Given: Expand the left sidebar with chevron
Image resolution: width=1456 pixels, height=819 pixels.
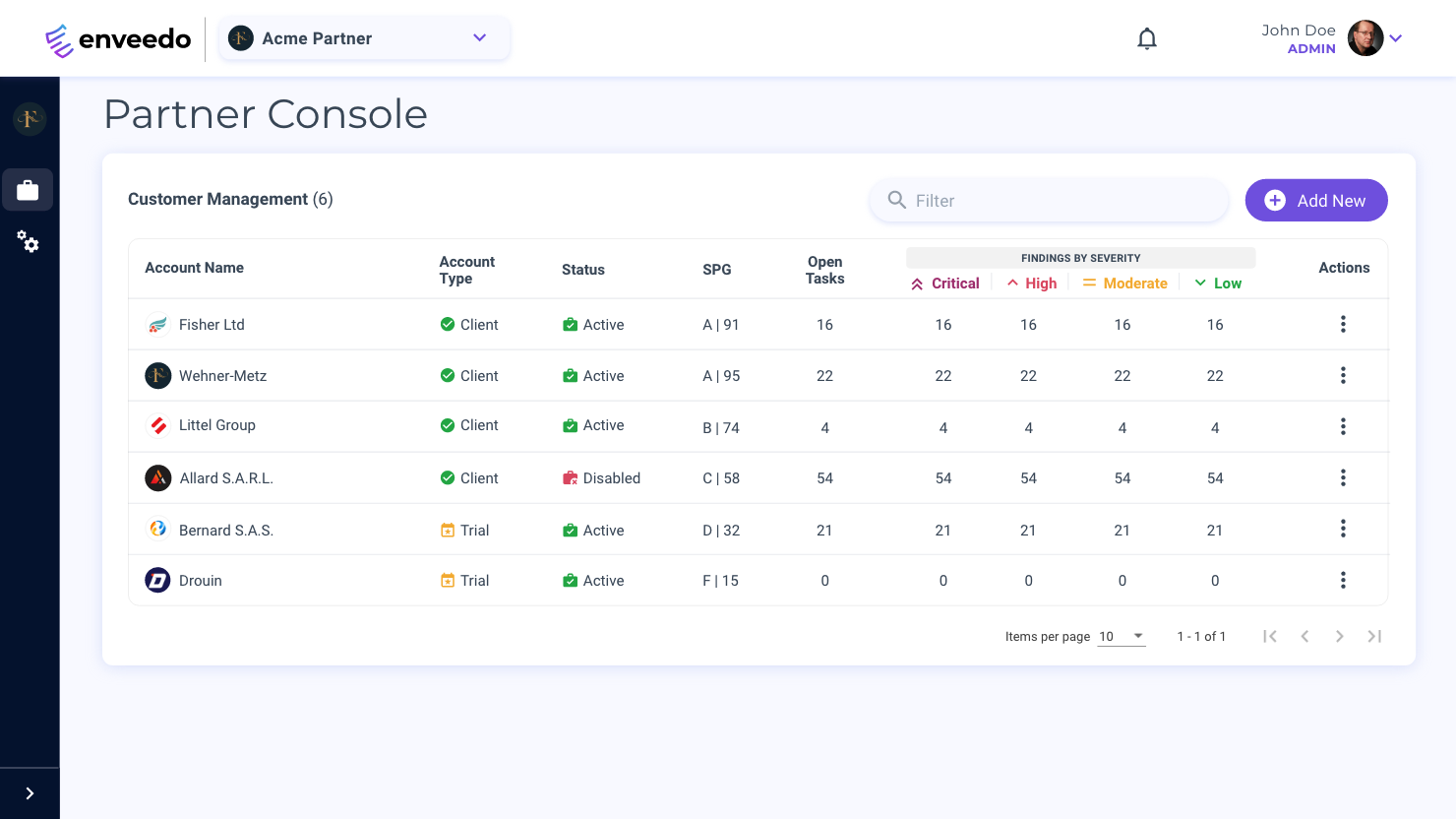Looking at the screenshot, I should [30, 793].
